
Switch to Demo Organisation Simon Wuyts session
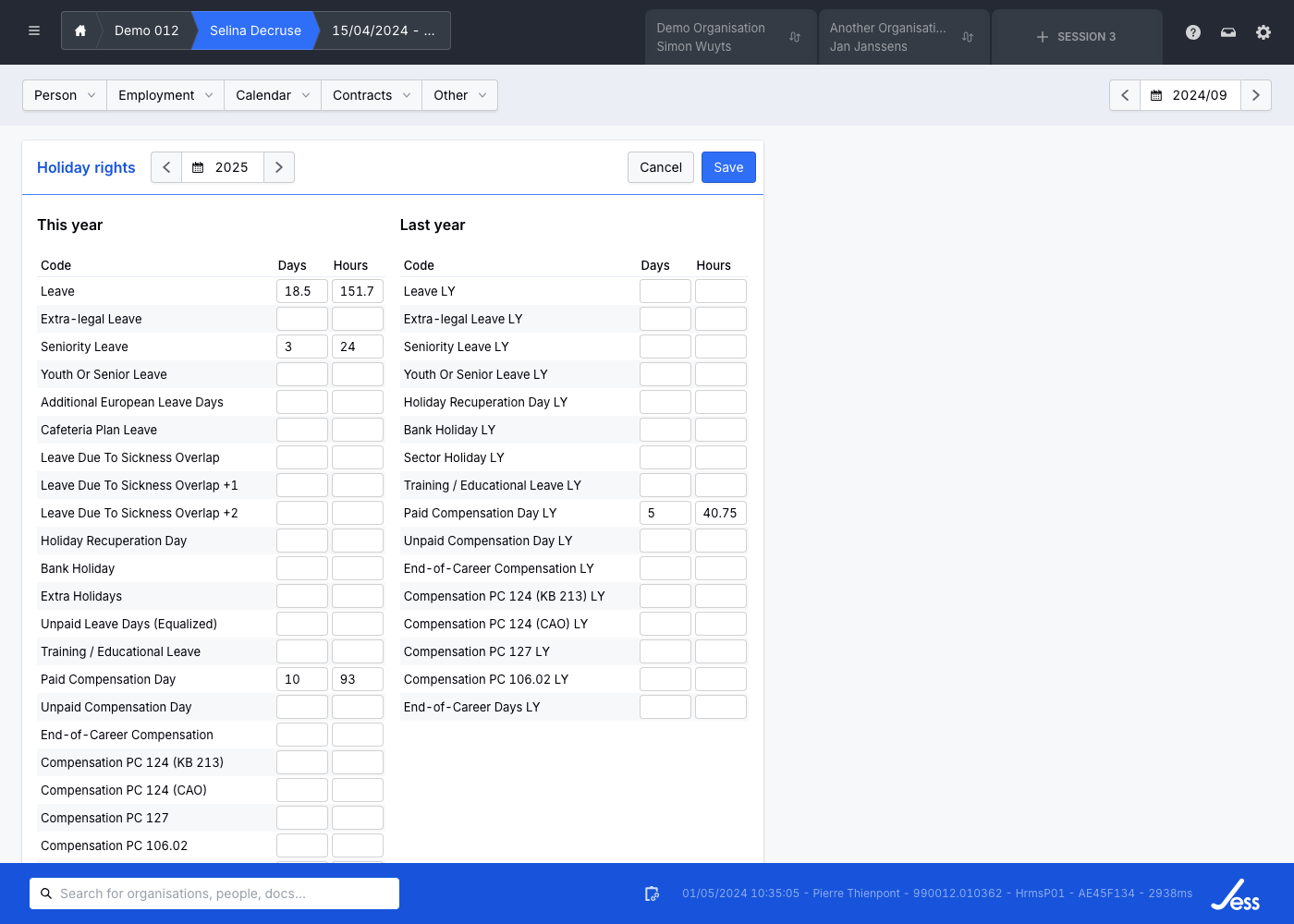pos(729,37)
